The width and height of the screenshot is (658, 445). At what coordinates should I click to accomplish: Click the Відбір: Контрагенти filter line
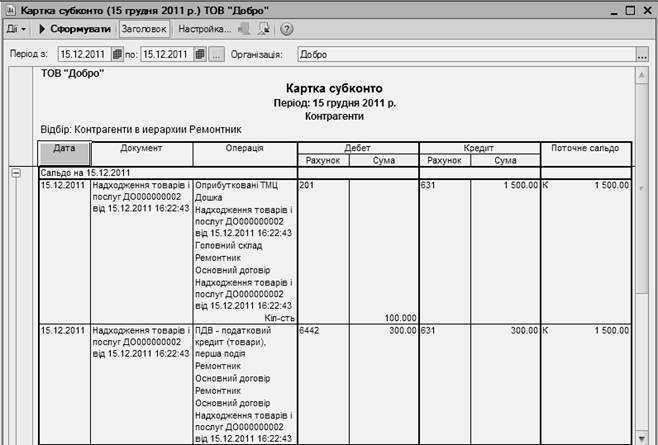pyautogui.click(x=141, y=129)
